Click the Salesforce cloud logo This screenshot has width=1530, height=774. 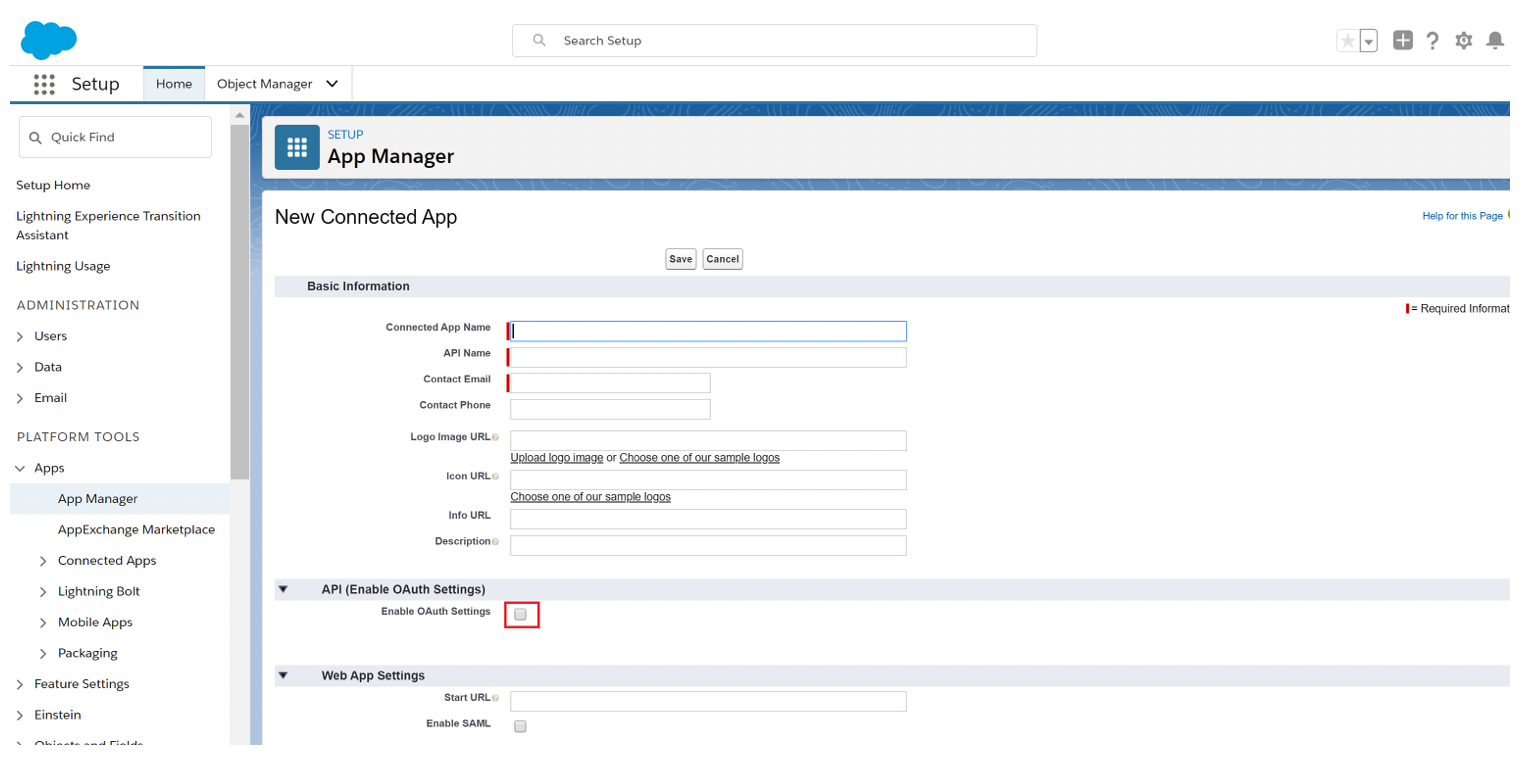coord(49,40)
